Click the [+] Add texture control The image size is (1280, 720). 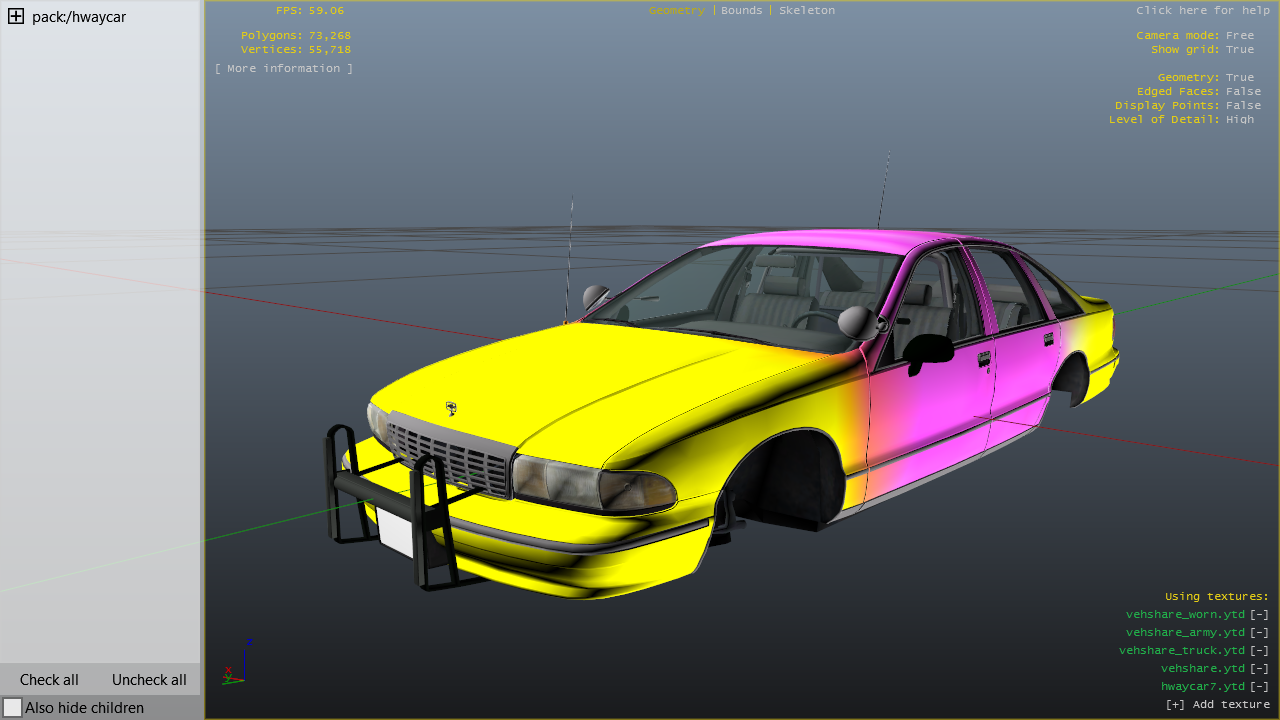(x=1217, y=705)
